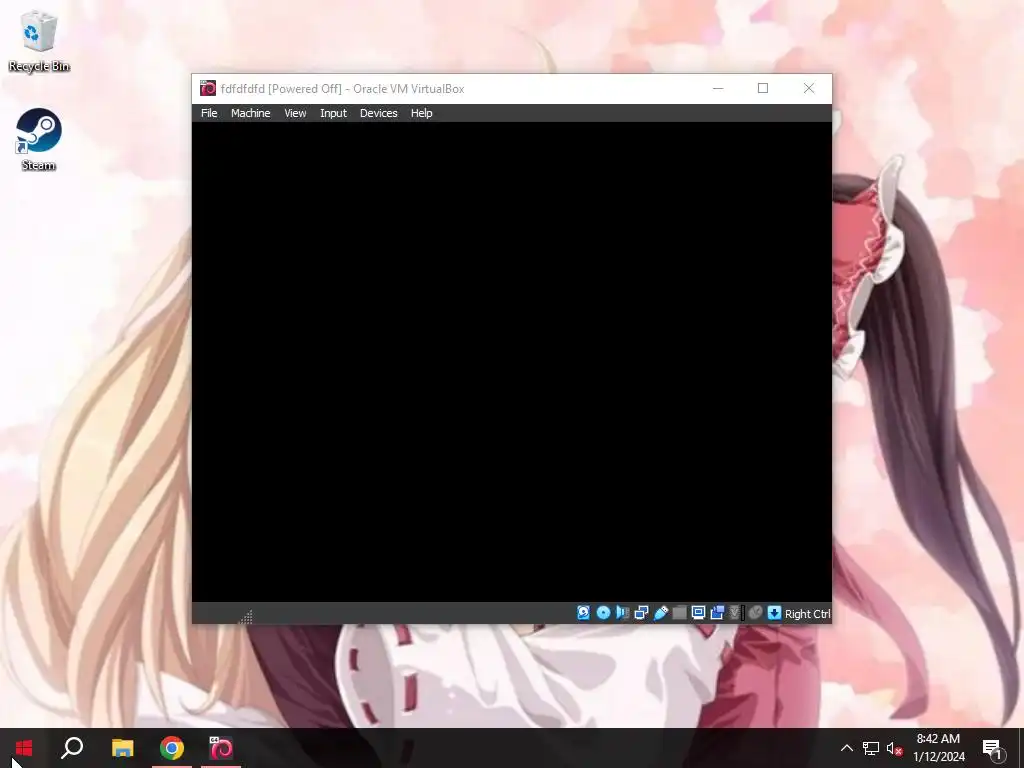Click the USB devices status icon
The image size is (1024, 768).
click(660, 613)
